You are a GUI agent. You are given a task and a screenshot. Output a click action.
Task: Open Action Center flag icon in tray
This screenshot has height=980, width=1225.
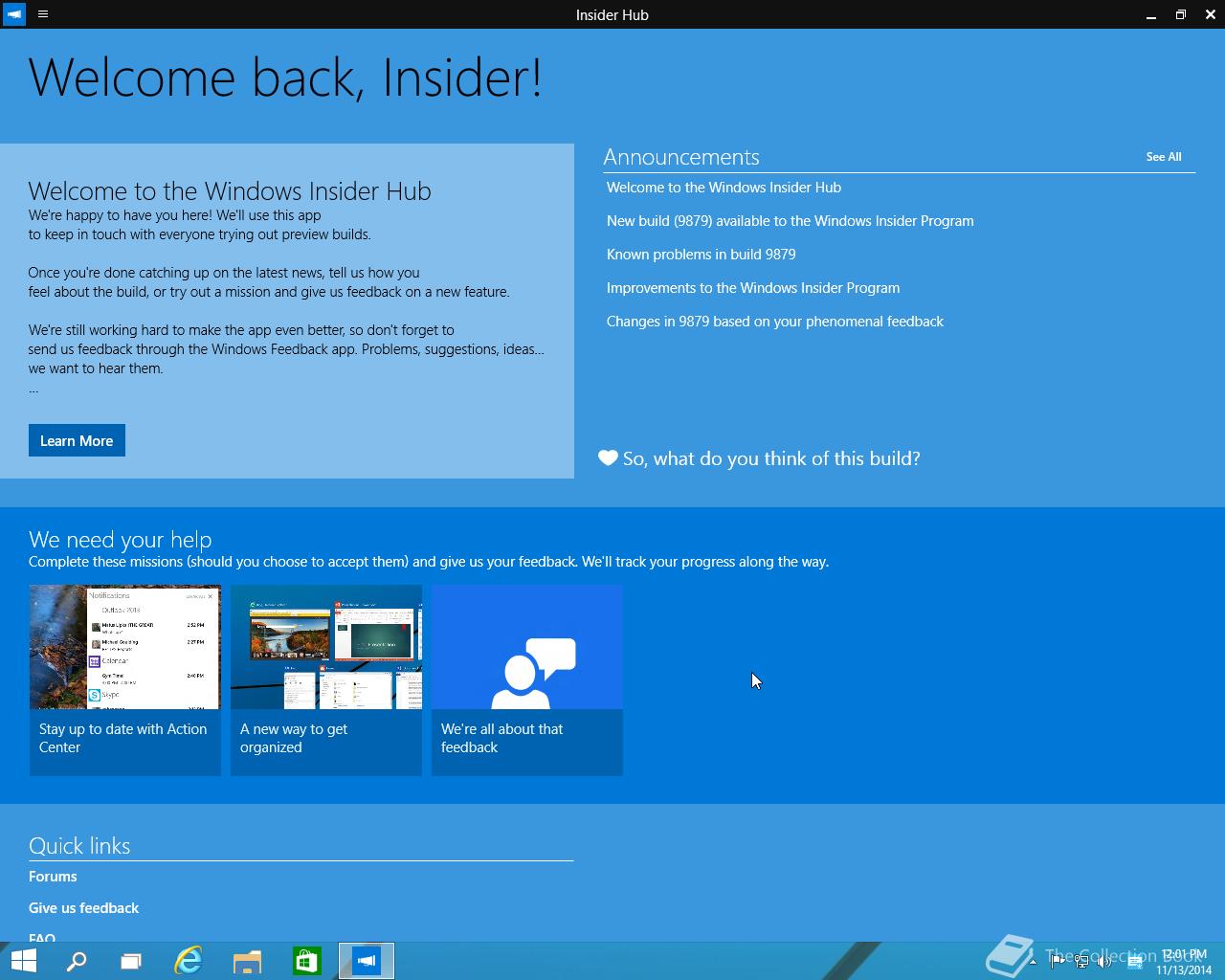1057,962
